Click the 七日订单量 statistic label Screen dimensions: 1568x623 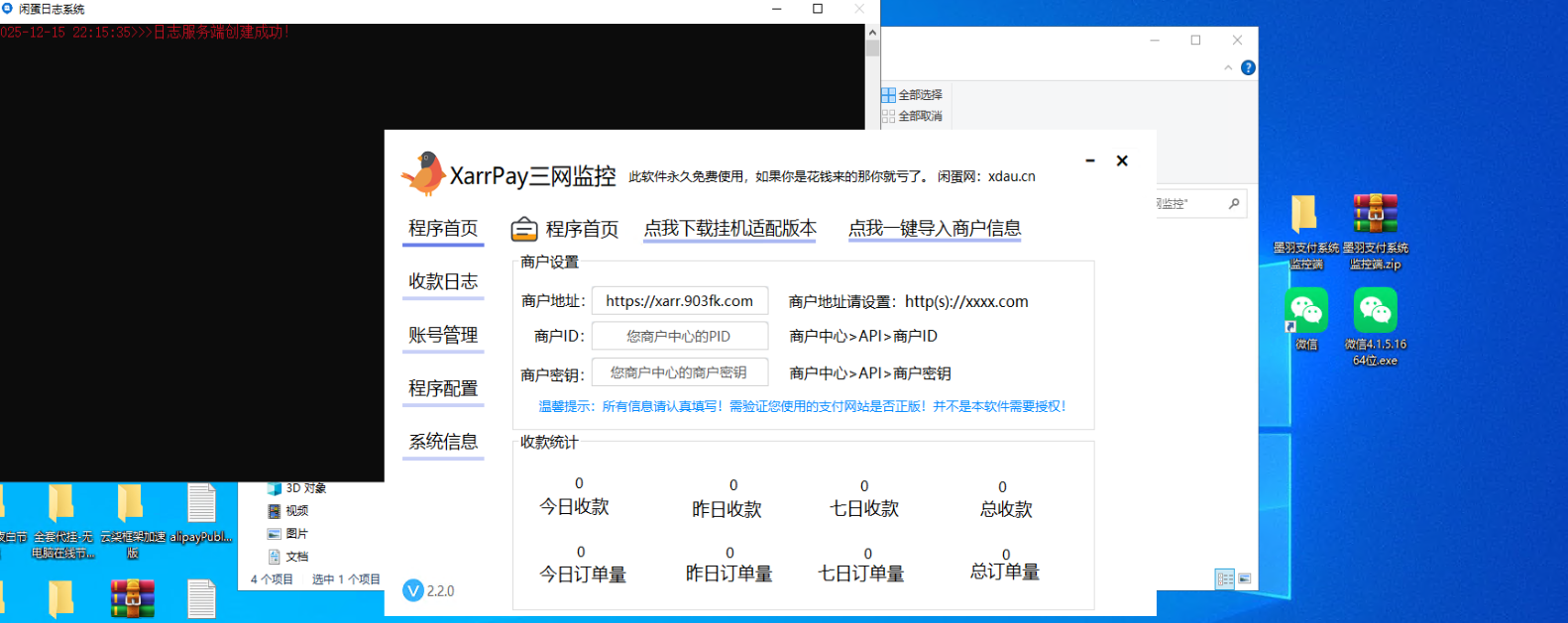pos(860,573)
